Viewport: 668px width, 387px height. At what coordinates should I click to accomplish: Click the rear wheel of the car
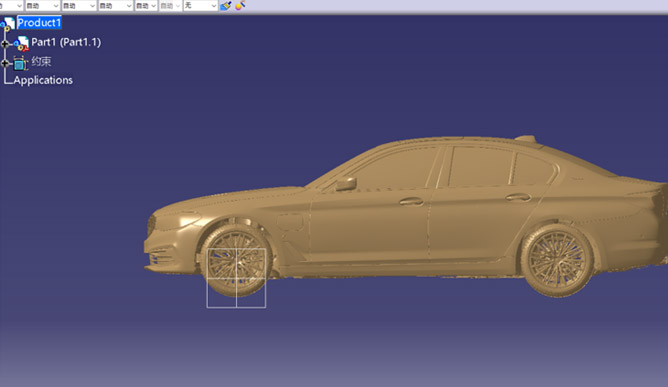click(x=557, y=260)
